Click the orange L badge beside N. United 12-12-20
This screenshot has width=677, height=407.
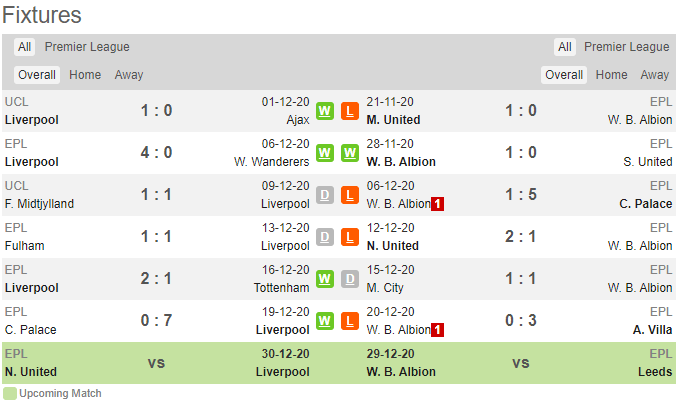click(350, 237)
